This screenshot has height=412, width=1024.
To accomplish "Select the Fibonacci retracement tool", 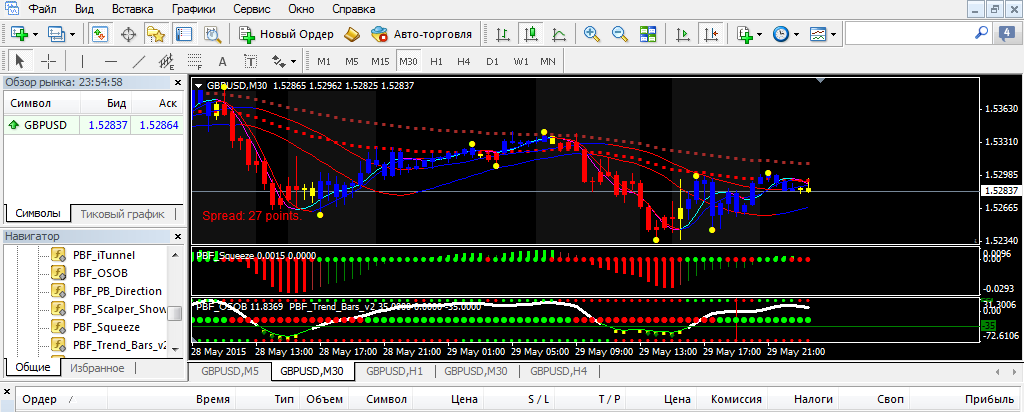I will click(195, 61).
